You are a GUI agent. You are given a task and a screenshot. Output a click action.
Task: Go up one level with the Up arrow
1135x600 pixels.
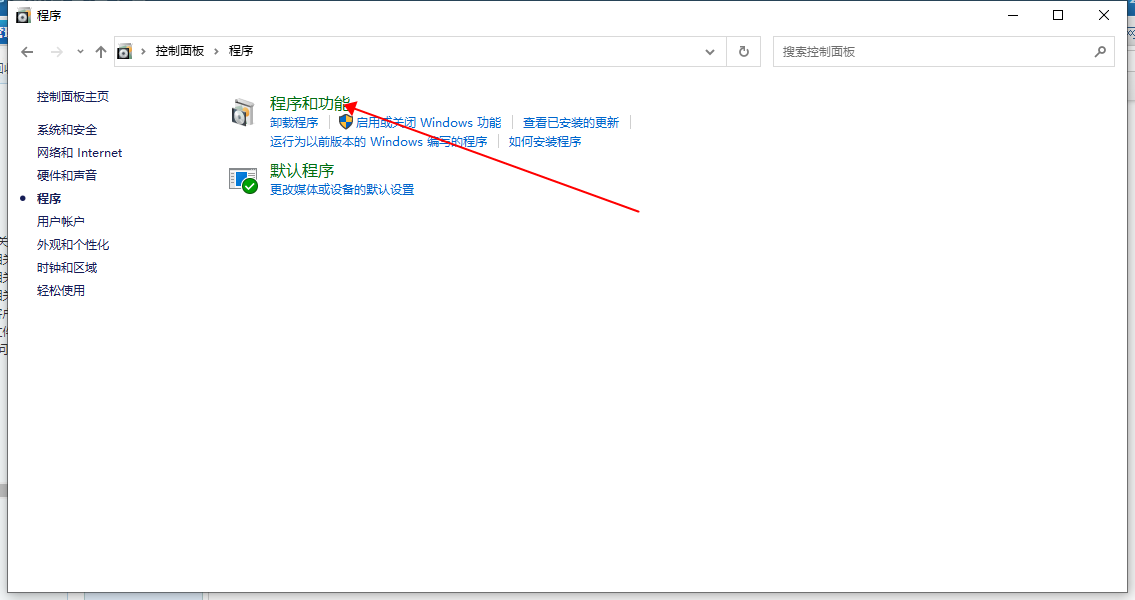(101, 51)
